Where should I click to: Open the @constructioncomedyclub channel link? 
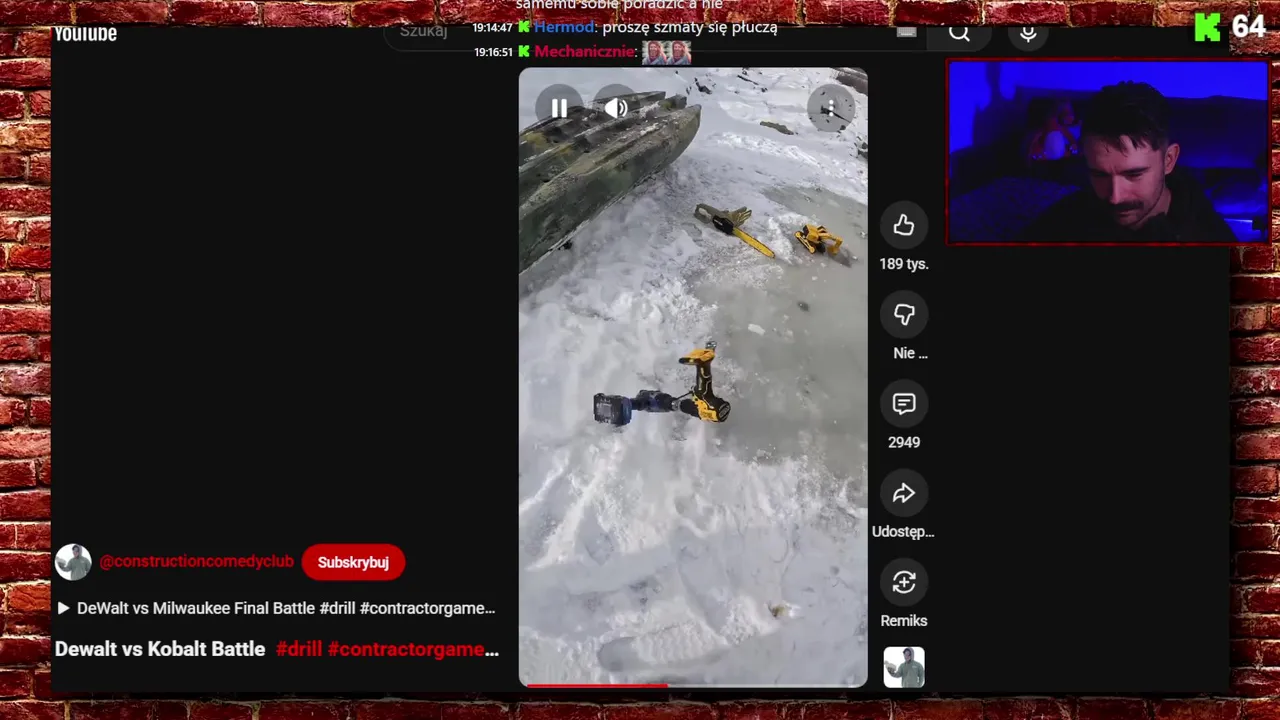(197, 562)
